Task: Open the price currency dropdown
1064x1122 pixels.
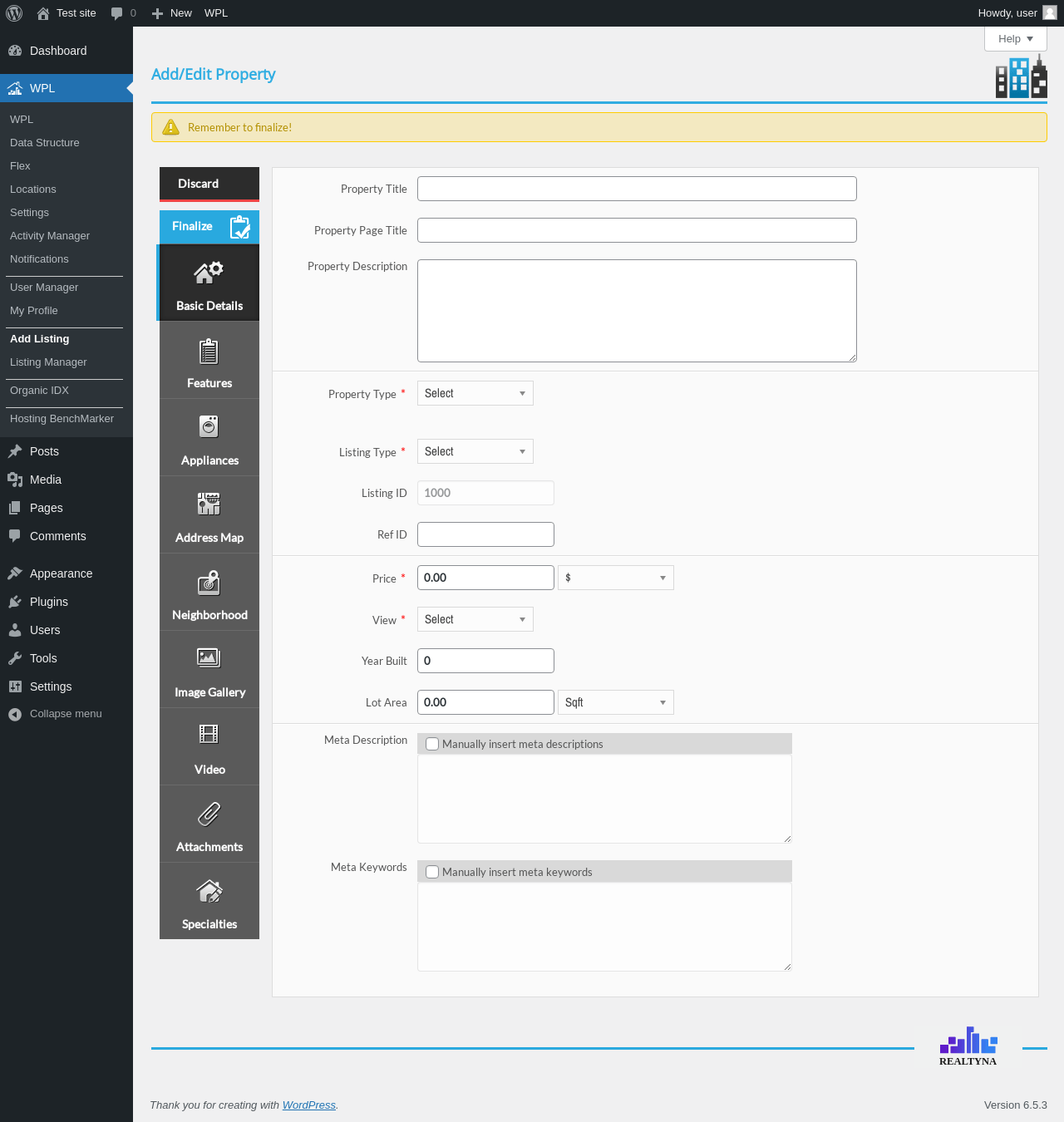Action: pyautogui.click(x=616, y=578)
